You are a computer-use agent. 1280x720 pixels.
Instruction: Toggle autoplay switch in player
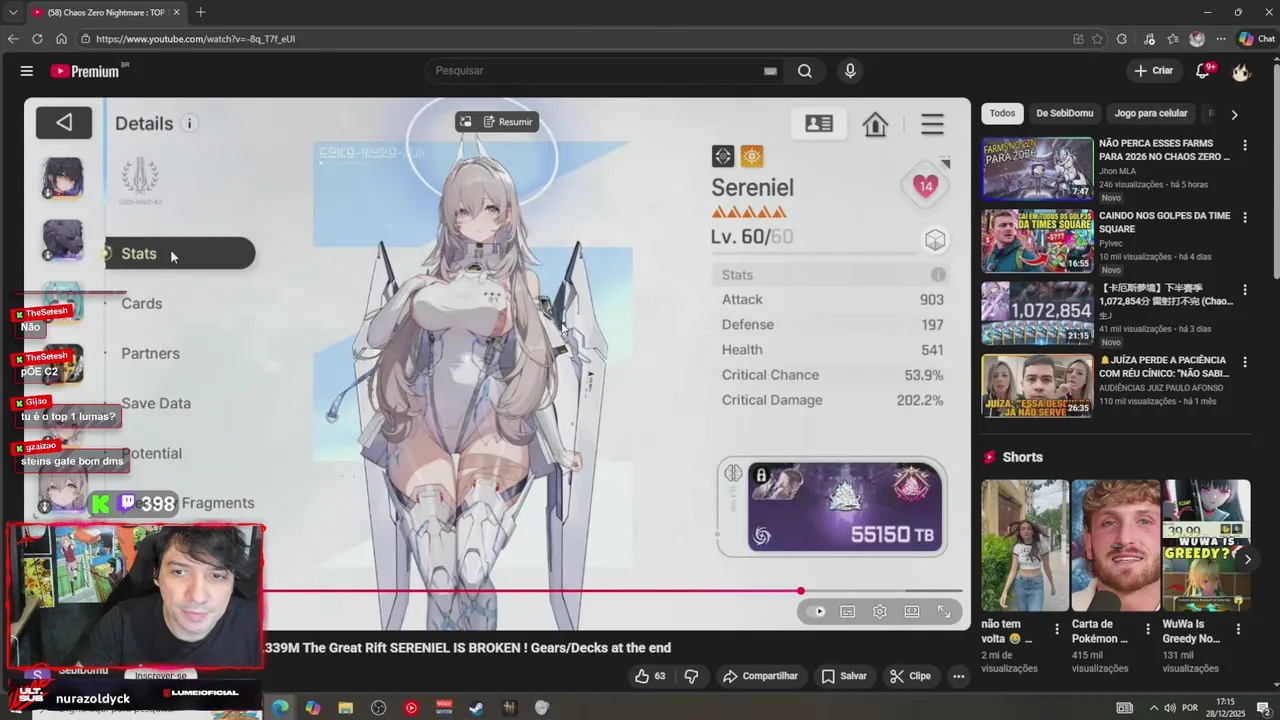pyautogui.click(x=817, y=612)
